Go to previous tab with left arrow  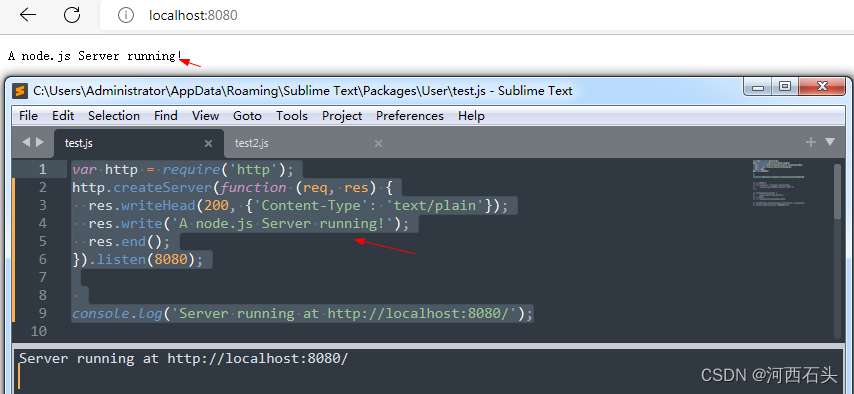[x=26, y=142]
